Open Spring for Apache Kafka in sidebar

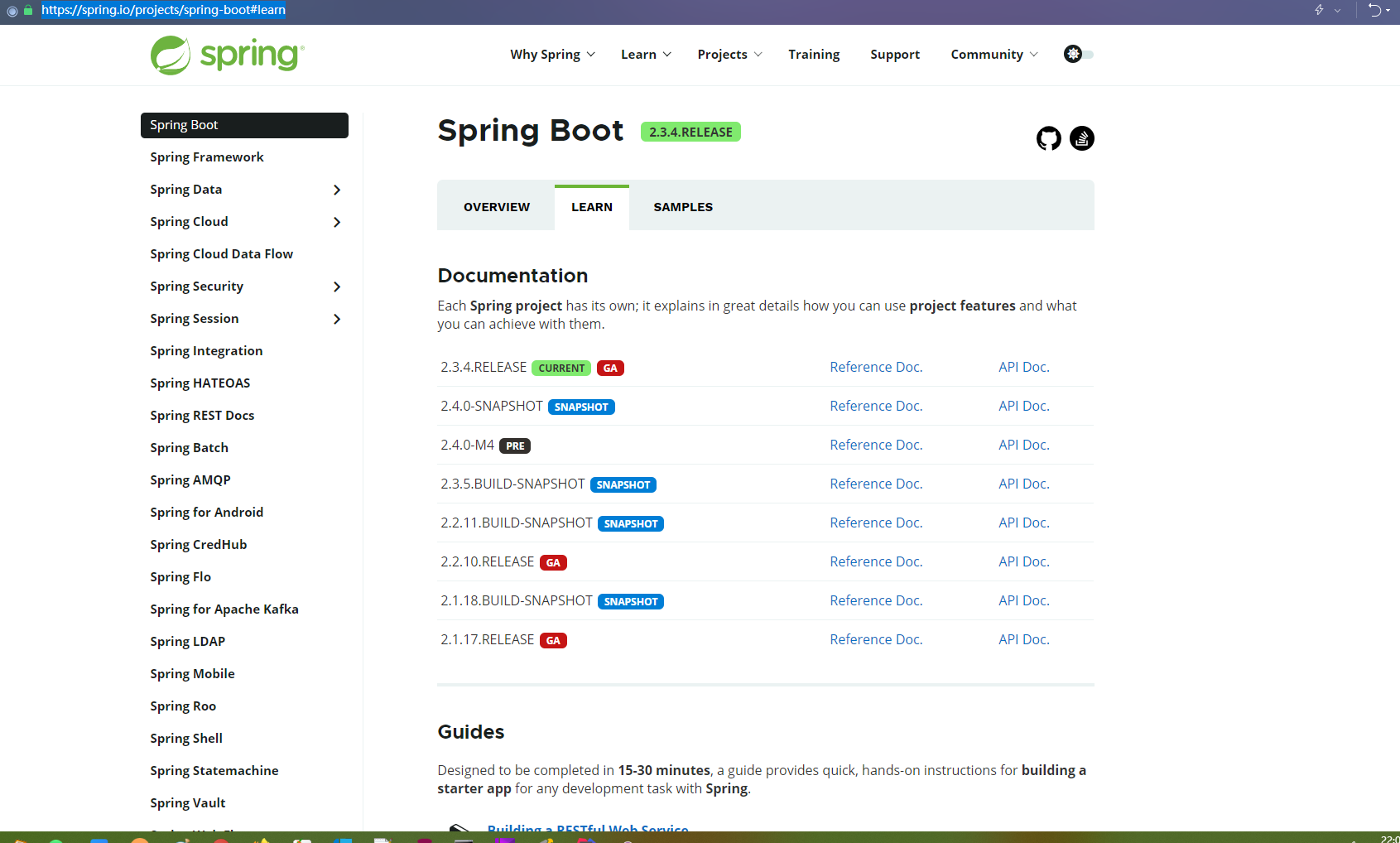224,609
